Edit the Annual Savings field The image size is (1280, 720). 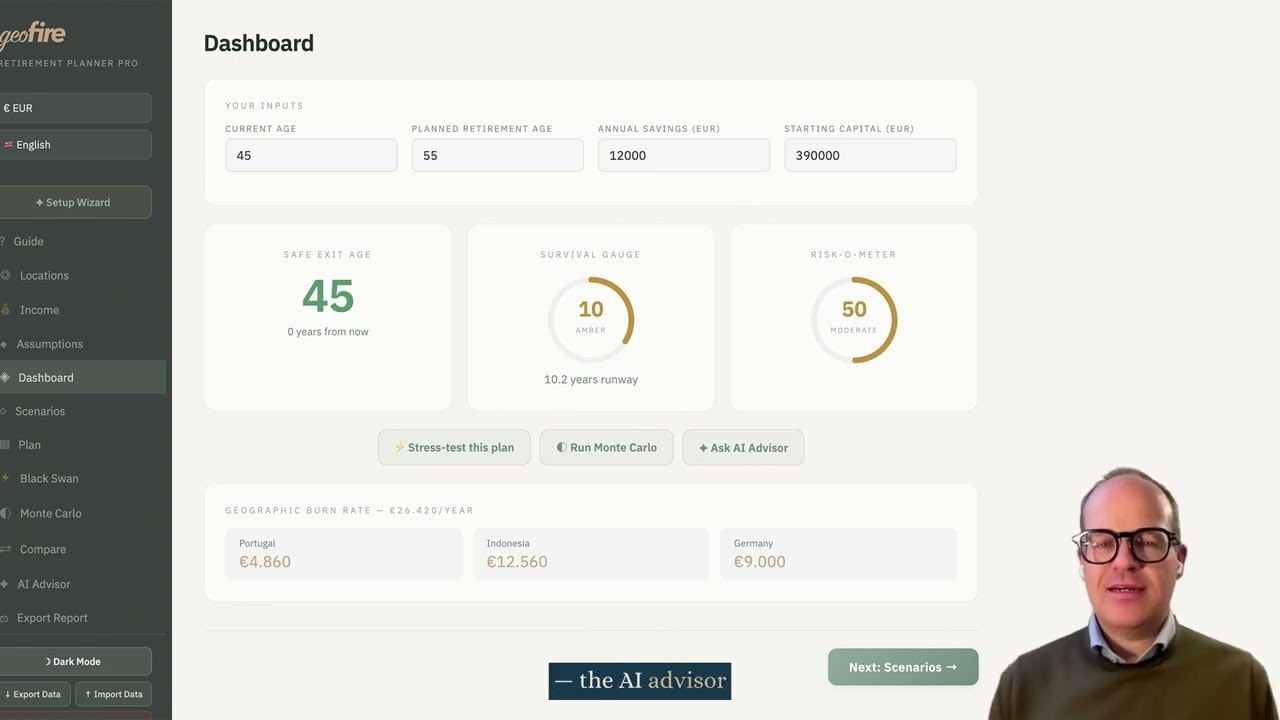tap(684, 155)
